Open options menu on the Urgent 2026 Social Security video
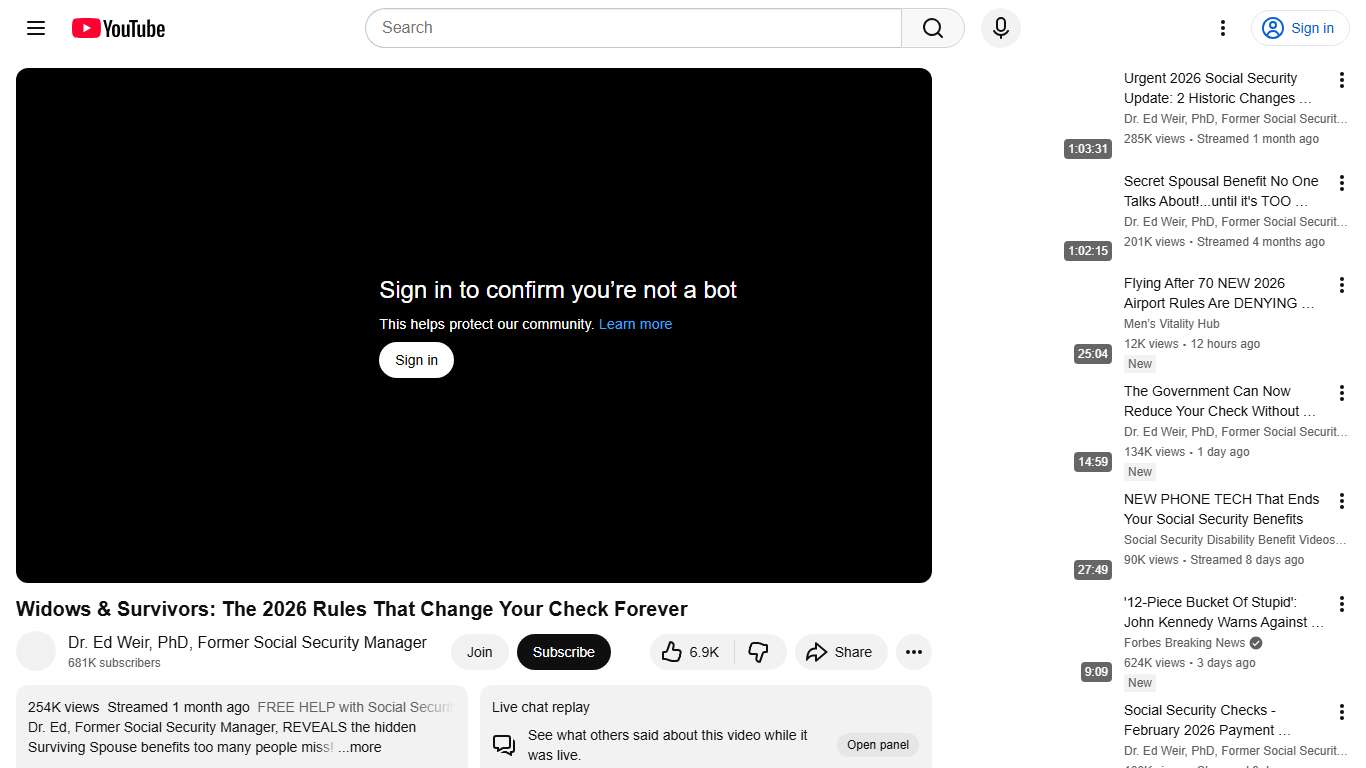This screenshot has width=1366, height=768. coord(1342,80)
